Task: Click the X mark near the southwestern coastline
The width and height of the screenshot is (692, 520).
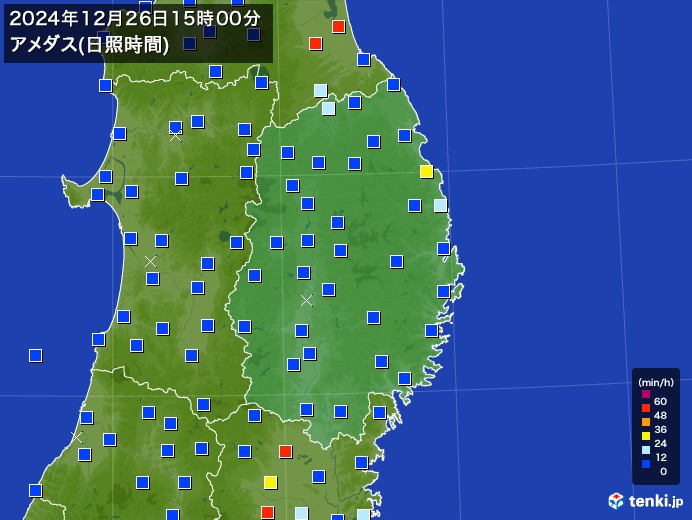Action: click(x=76, y=437)
